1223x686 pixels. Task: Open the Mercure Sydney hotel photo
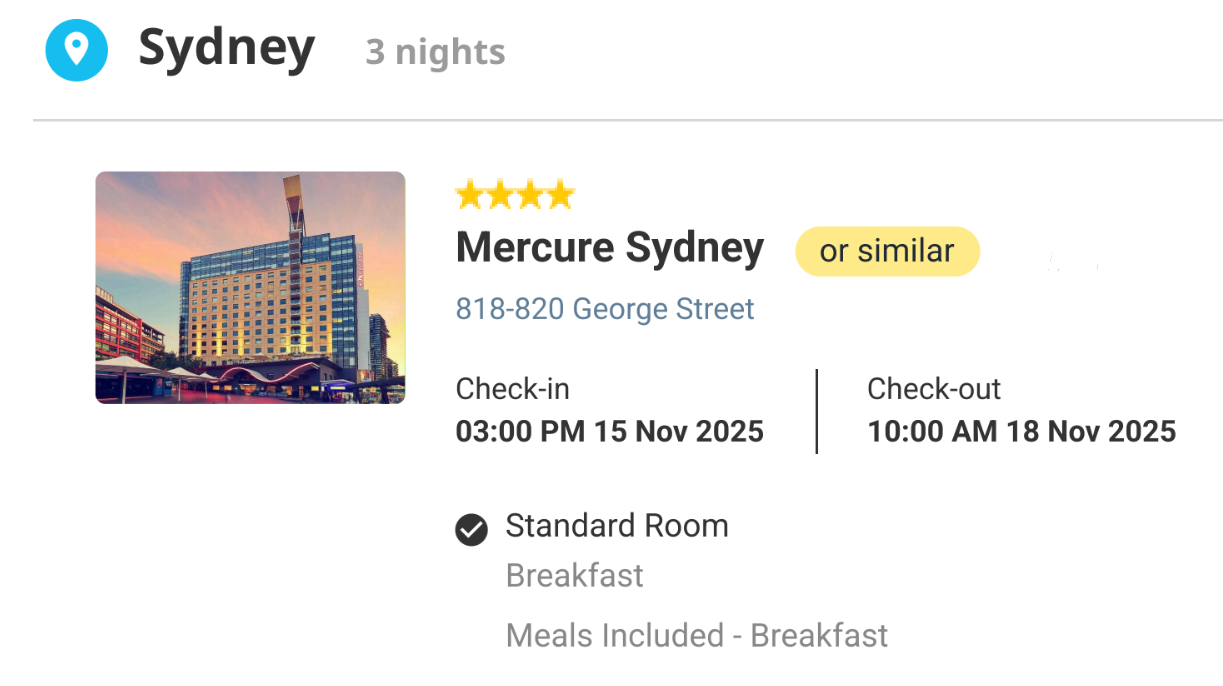pos(250,288)
